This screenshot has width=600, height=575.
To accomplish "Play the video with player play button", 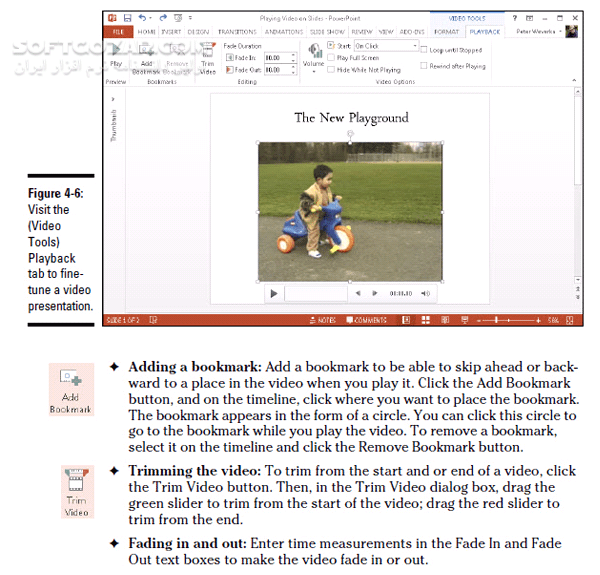I will (x=273, y=293).
